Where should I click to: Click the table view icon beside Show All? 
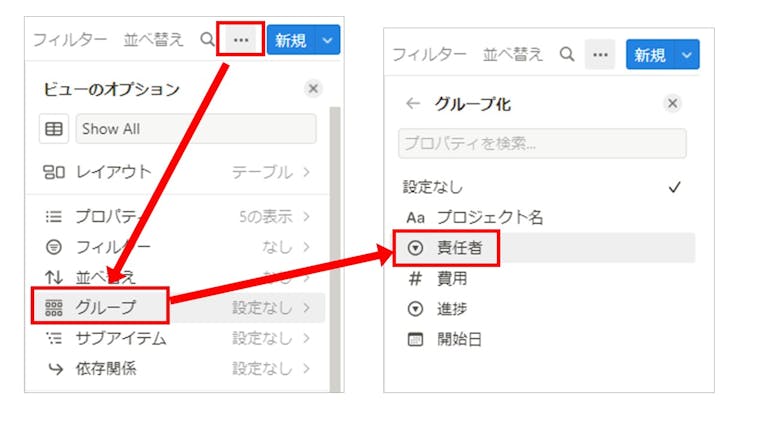pyautogui.click(x=54, y=129)
